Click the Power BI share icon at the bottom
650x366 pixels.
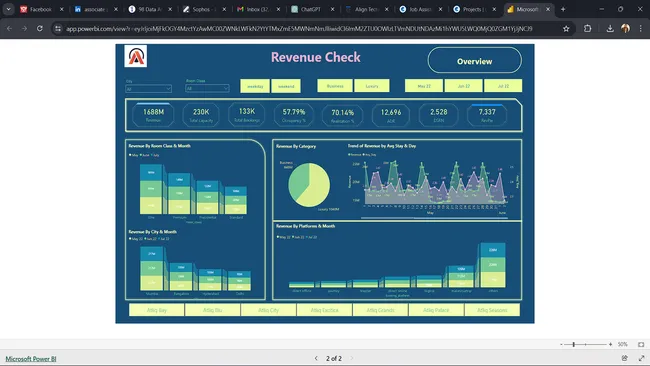click(625, 358)
